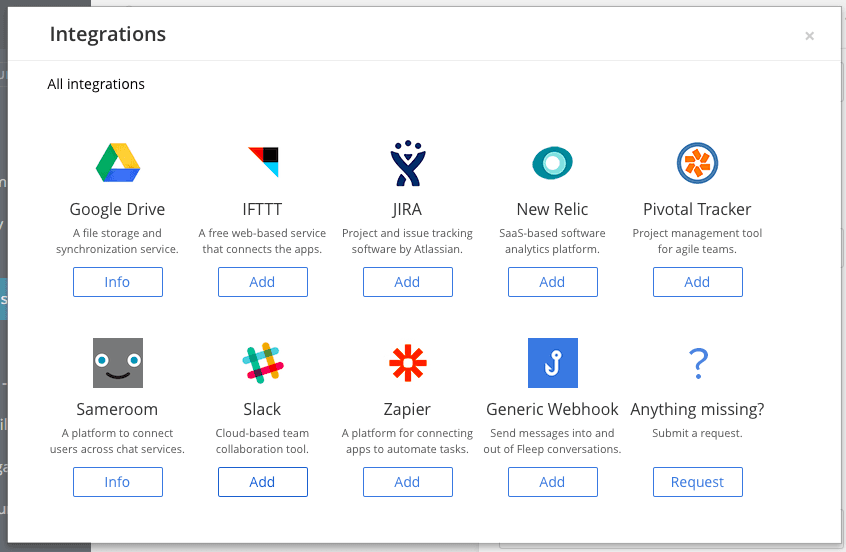This screenshot has height=552, width=846.
Task: Click the IFTTT logo icon
Action: click(263, 162)
